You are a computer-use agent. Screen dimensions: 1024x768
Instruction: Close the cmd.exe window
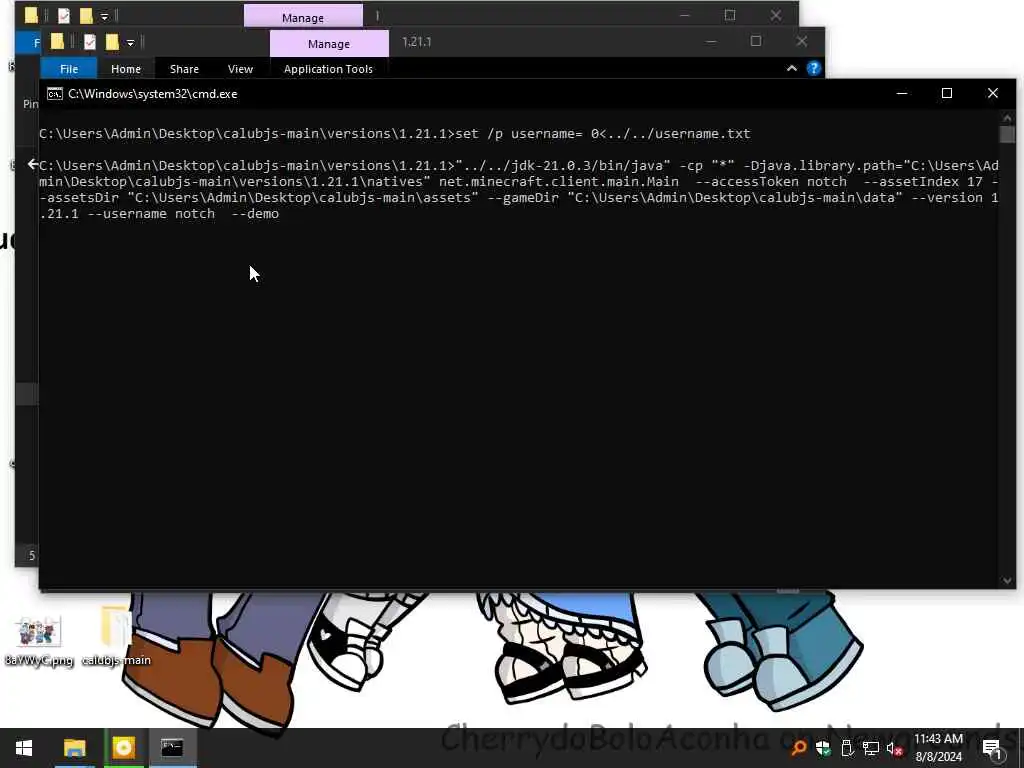point(993,93)
